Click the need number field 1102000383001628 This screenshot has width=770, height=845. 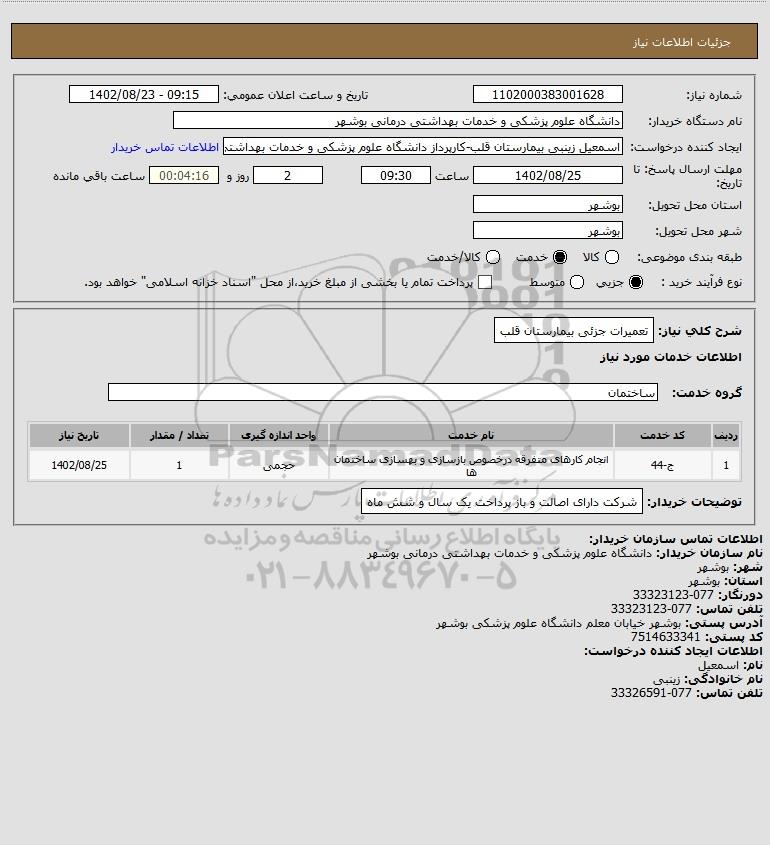(547, 94)
